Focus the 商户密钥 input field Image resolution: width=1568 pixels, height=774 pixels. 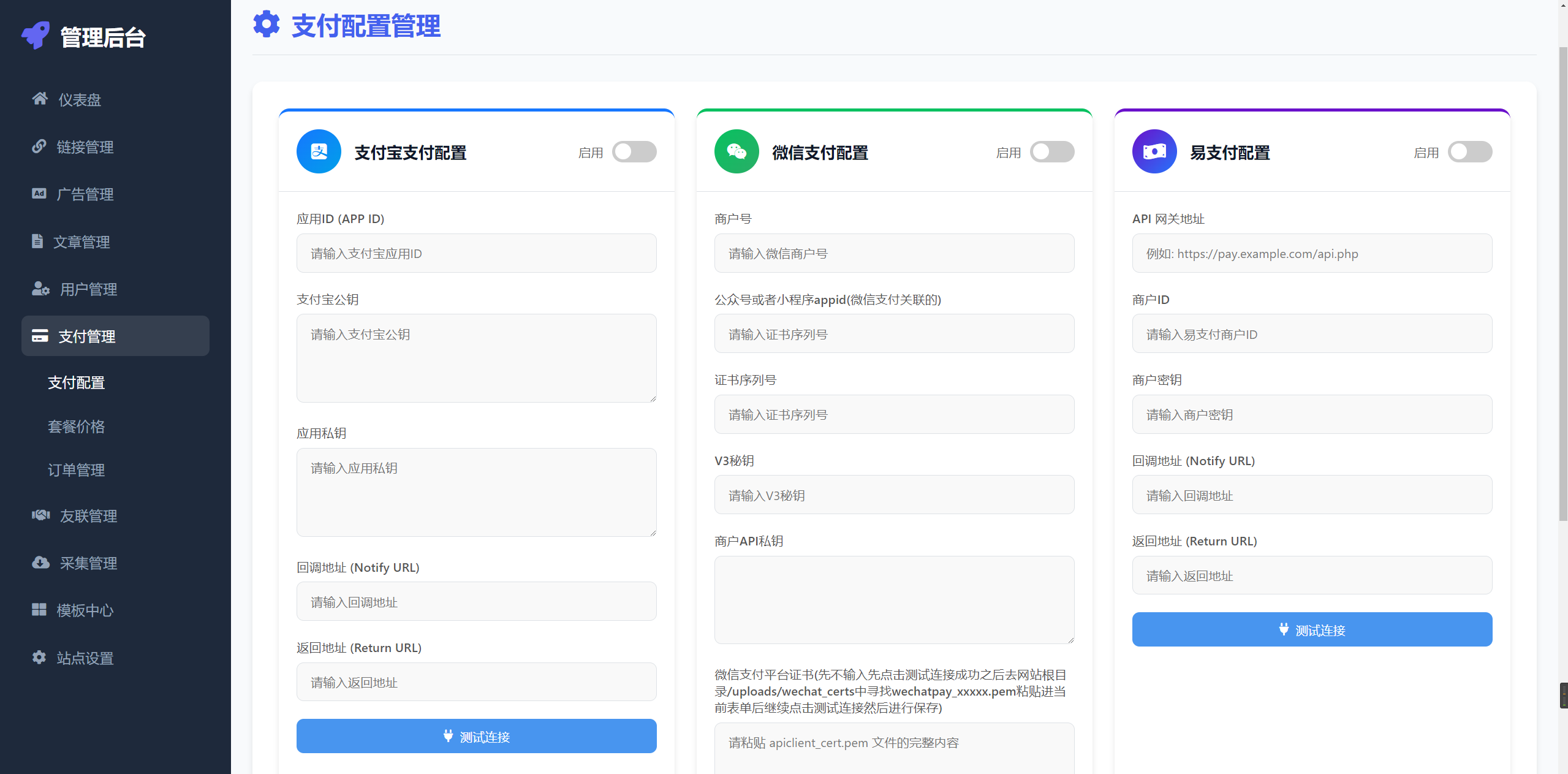click(1312, 414)
